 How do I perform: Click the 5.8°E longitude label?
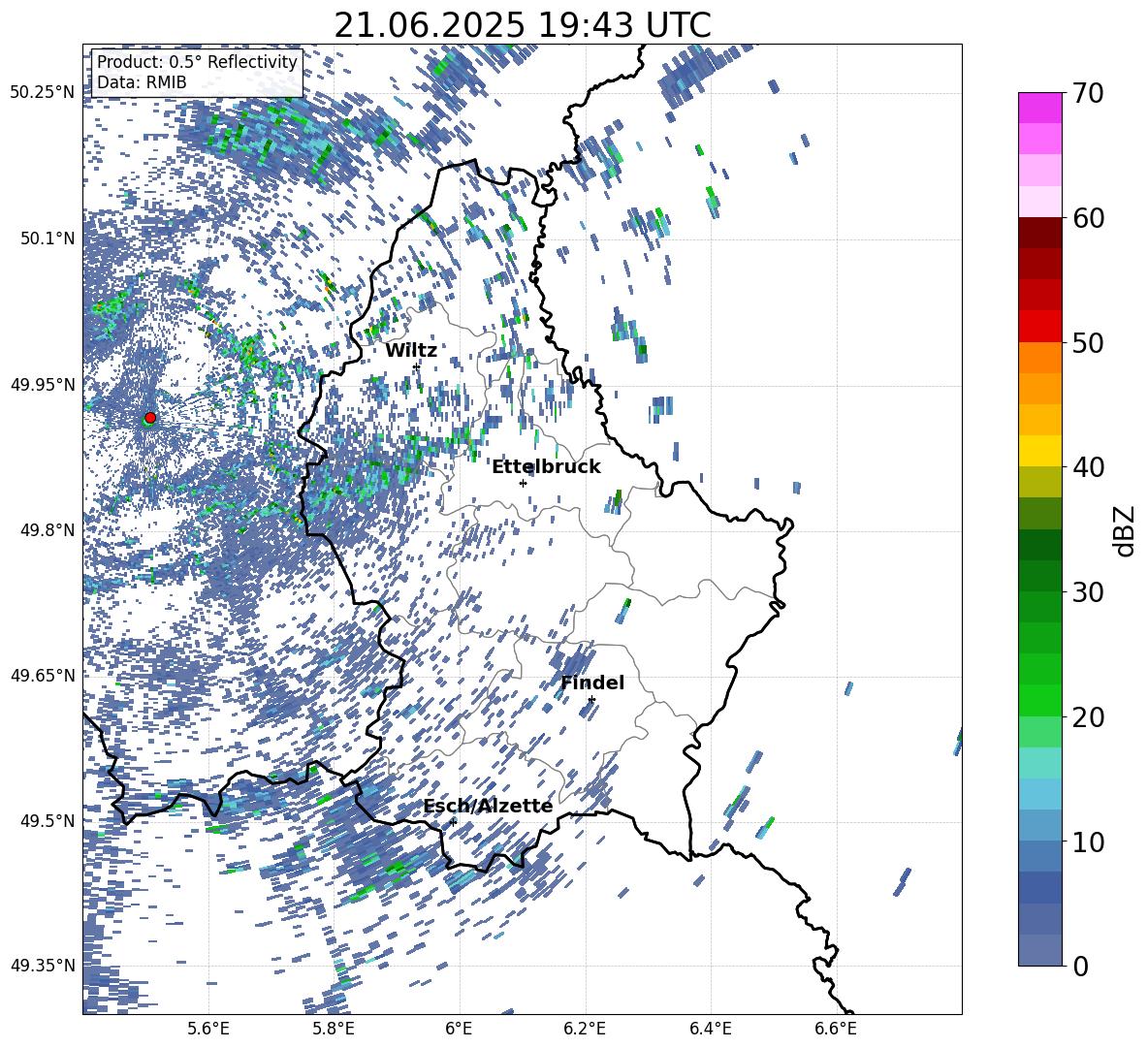click(x=334, y=1029)
